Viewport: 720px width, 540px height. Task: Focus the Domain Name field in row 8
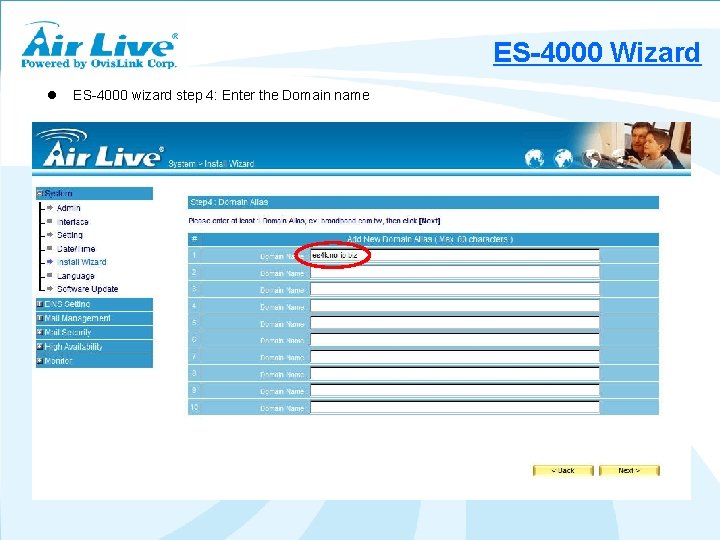point(455,374)
